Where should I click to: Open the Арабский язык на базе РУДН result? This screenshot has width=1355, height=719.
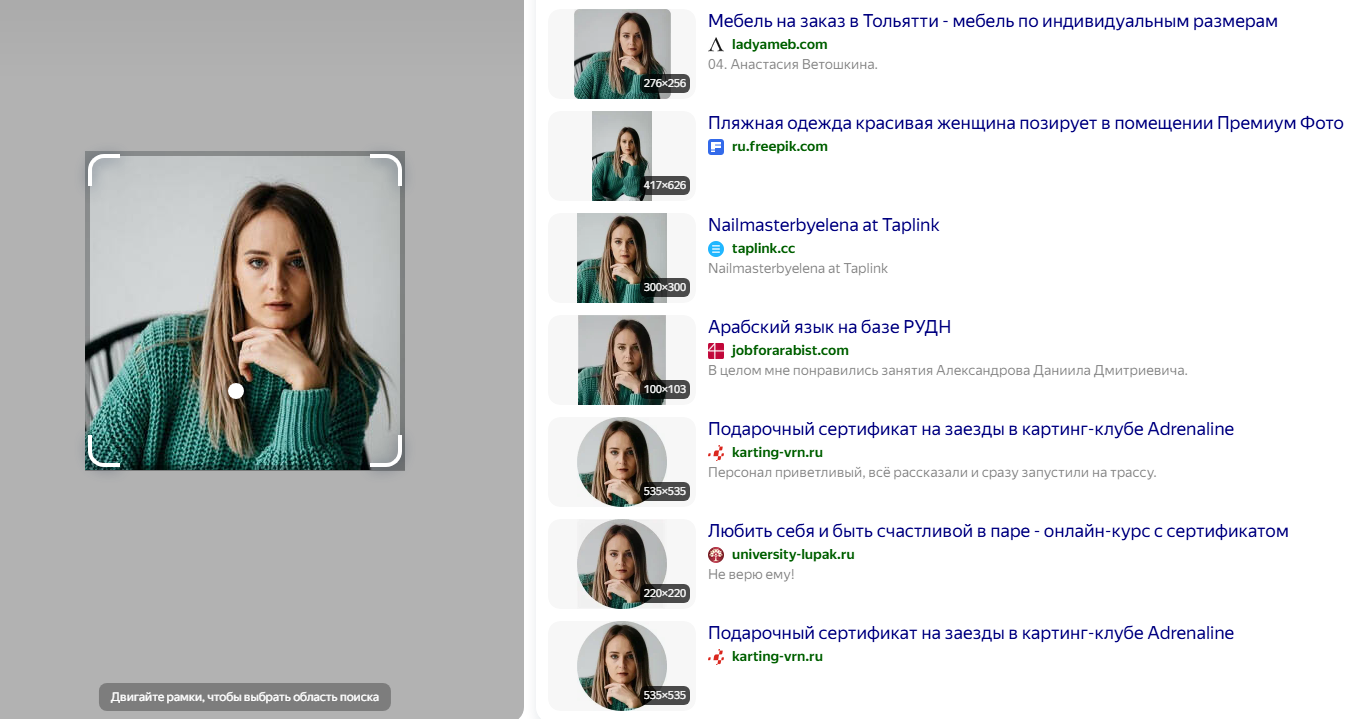[829, 327]
